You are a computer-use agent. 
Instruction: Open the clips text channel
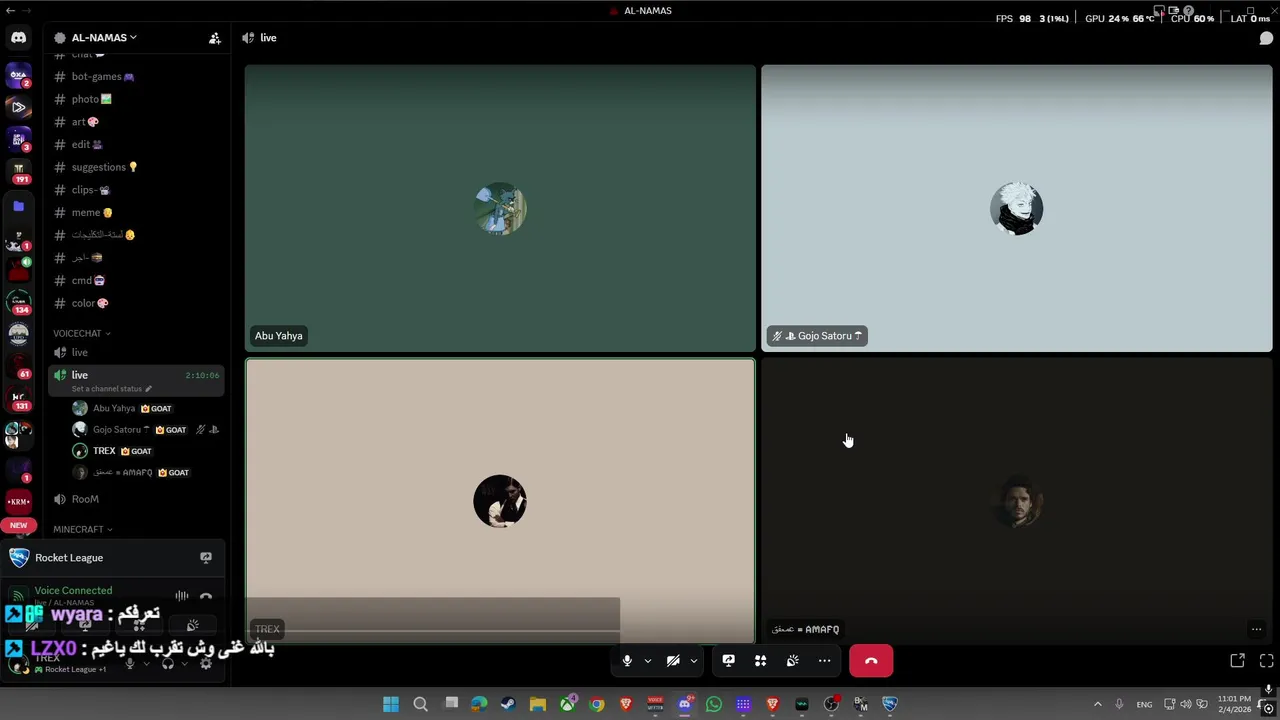(x=136, y=190)
